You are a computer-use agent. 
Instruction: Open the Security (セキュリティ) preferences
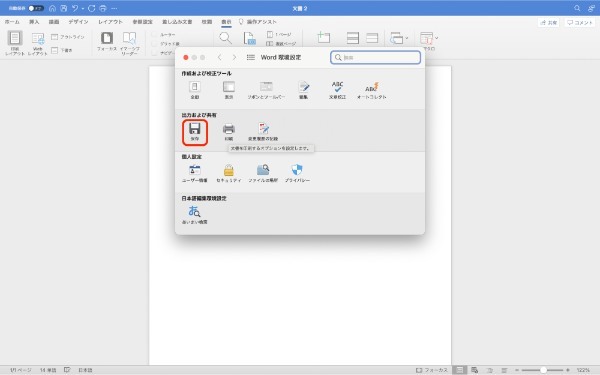[x=229, y=173]
